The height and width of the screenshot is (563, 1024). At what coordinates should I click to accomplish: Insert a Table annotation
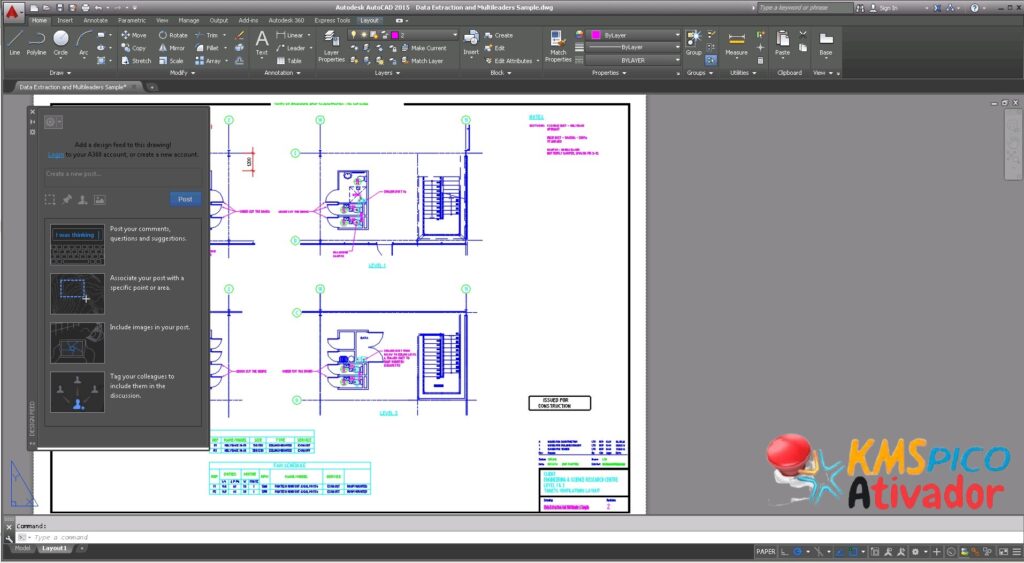[289, 61]
